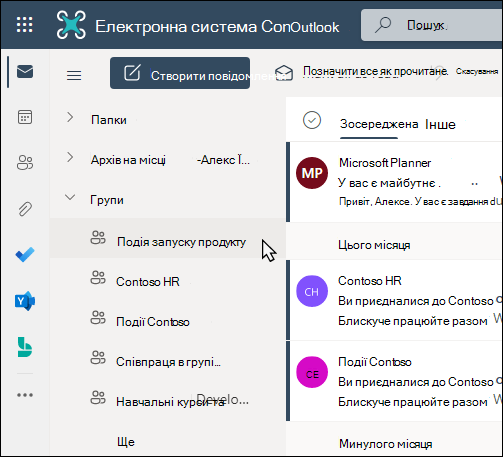Open the Події Contoso message in list
Viewport: 503px width, 457px height.
[395, 381]
